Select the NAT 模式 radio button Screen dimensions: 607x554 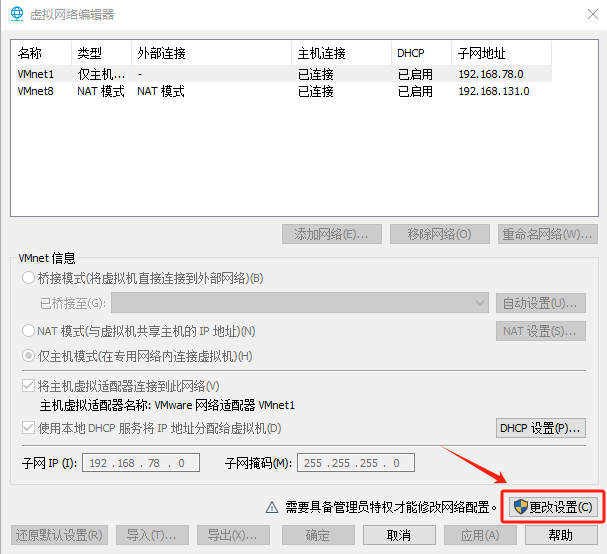pos(28,331)
